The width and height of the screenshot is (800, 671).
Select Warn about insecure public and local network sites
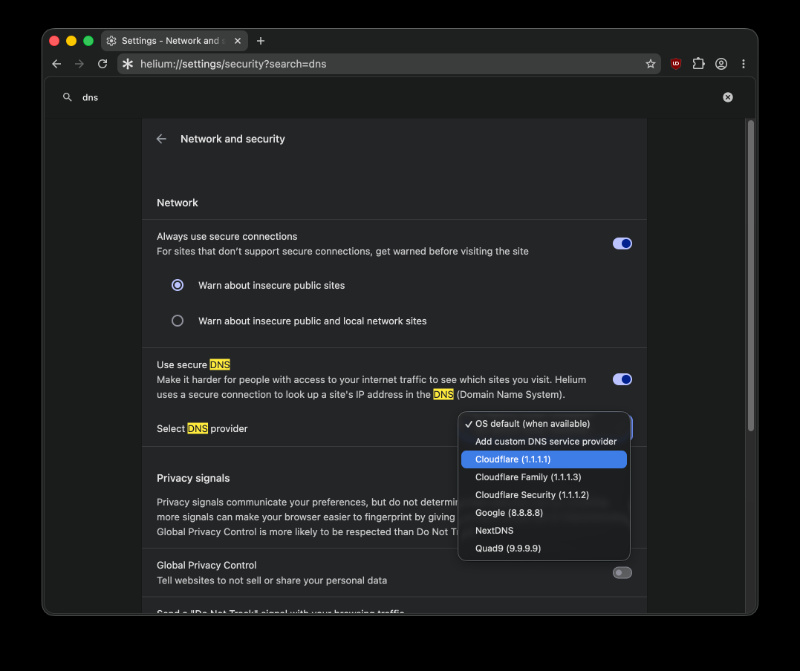pos(177,321)
